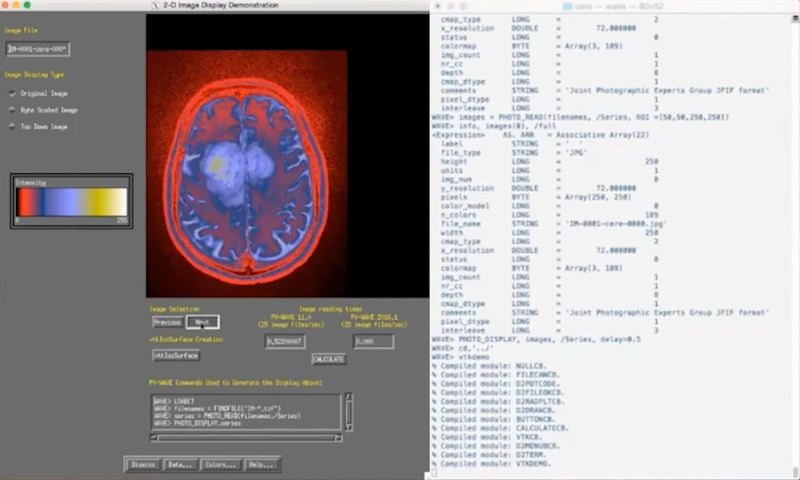Click right arrow of commands horizontal scrollbar

tap(338, 438)
